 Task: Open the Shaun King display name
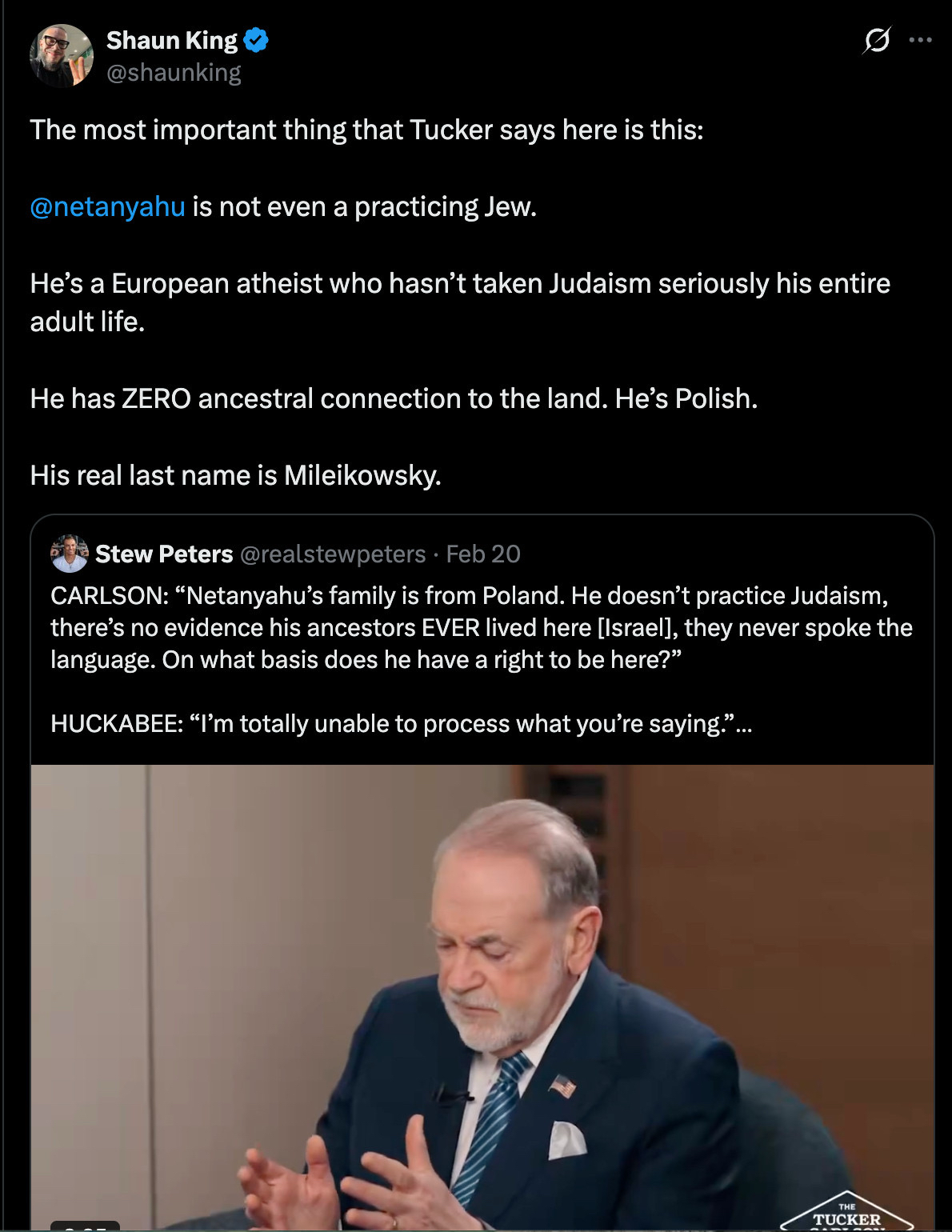coord(172,40)
